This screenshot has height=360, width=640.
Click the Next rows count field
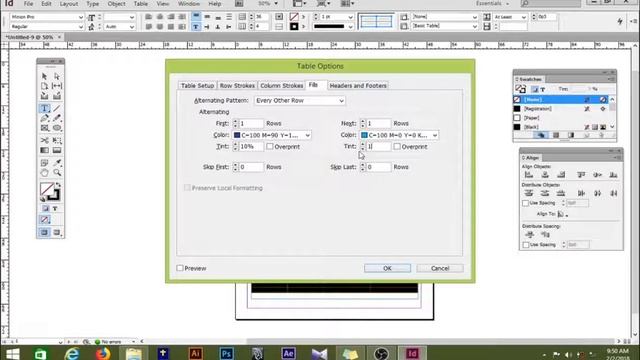(378, 123)
